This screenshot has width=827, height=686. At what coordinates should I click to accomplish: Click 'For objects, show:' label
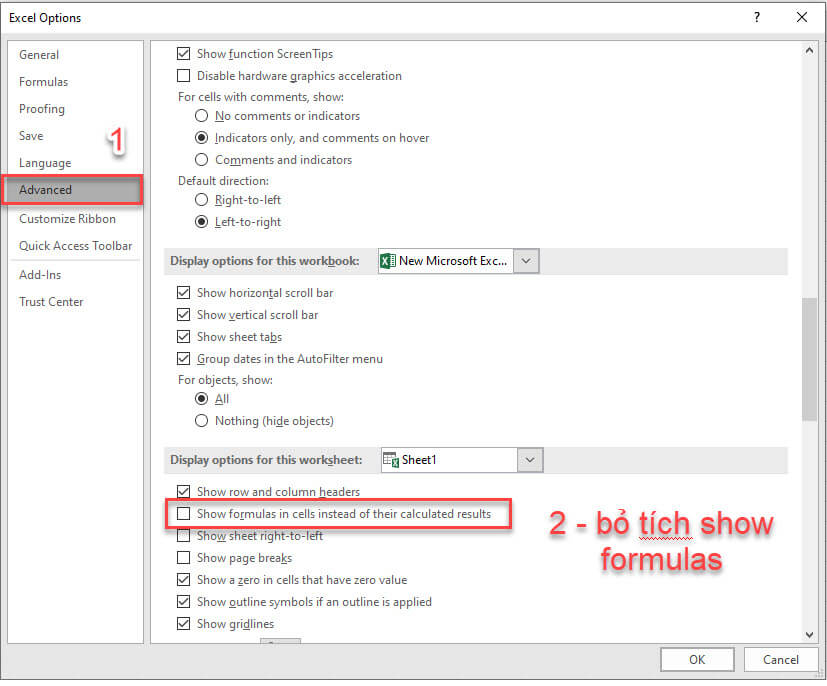(226, 380)
